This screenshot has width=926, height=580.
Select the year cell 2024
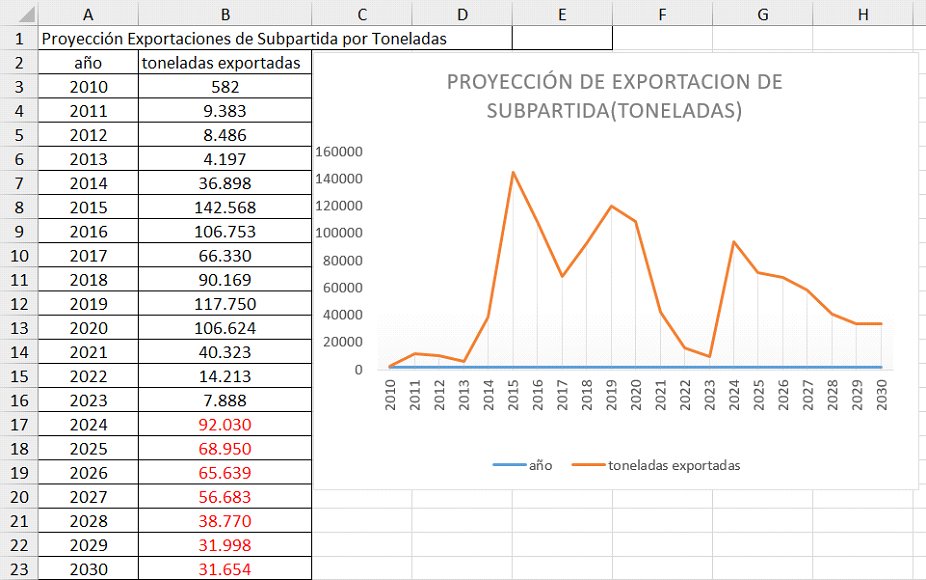88,424
